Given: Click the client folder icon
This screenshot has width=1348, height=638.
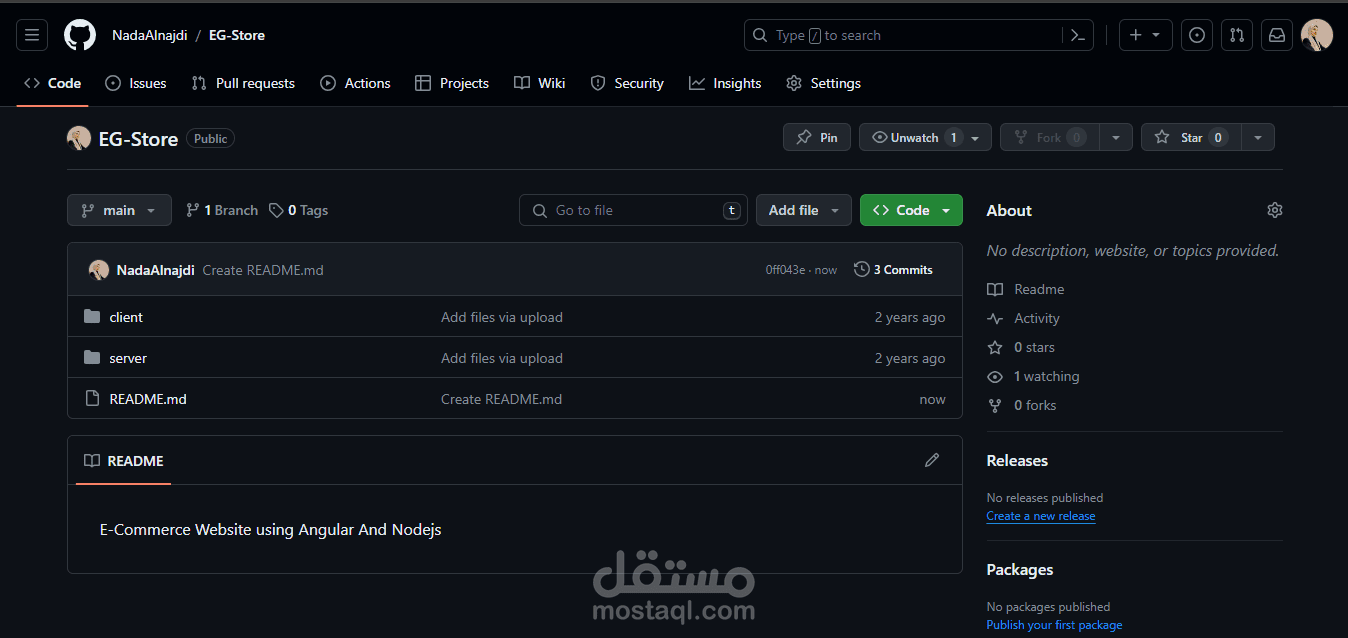Looking at the screenshot, I should point(92,317).
